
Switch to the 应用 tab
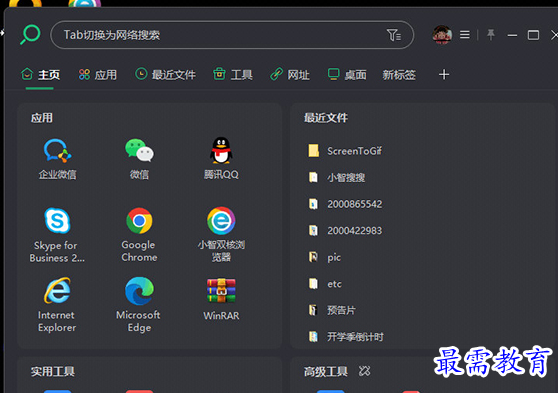click(98, 75)
